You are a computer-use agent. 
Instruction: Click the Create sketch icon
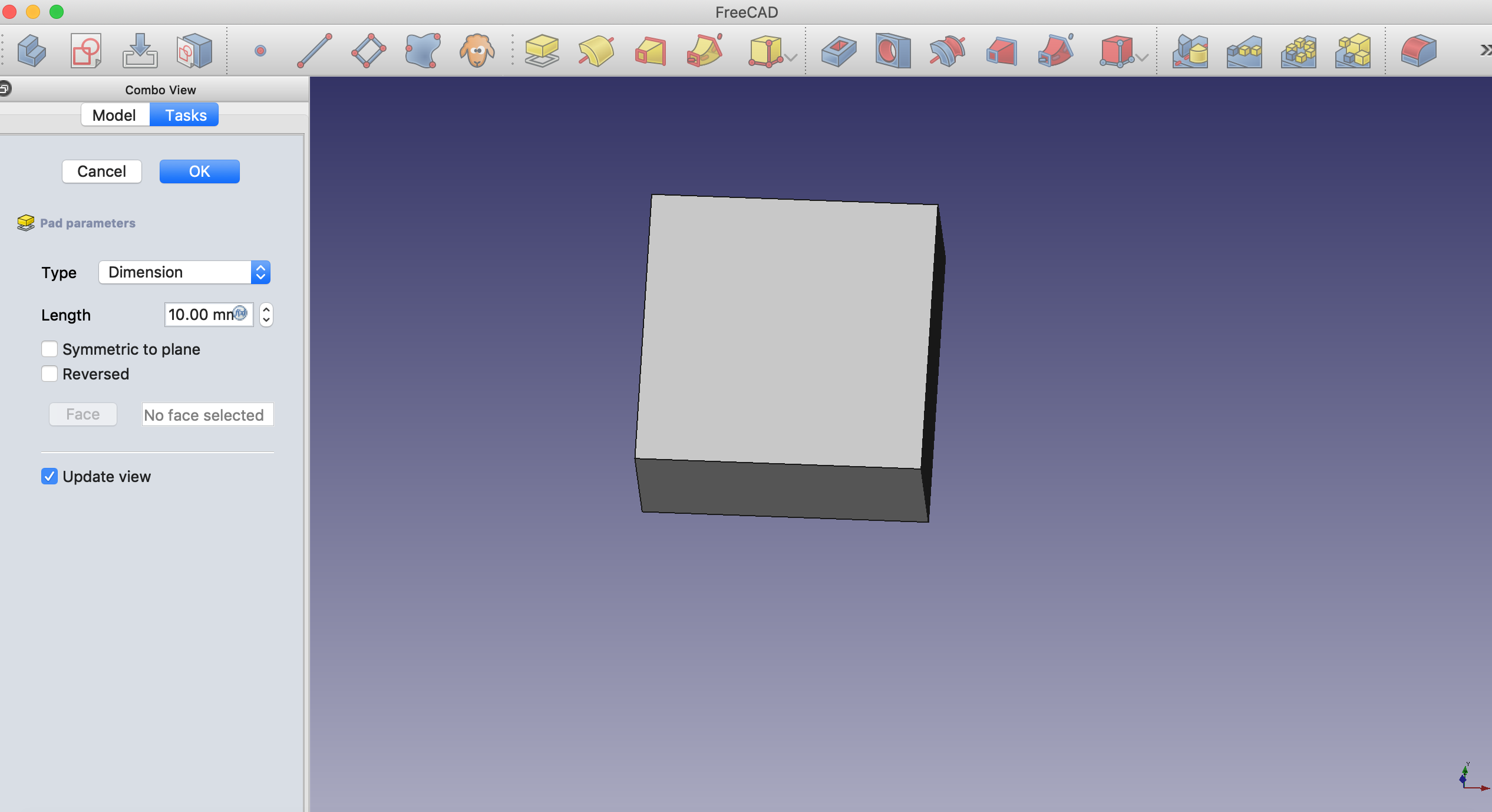[86, 51]
